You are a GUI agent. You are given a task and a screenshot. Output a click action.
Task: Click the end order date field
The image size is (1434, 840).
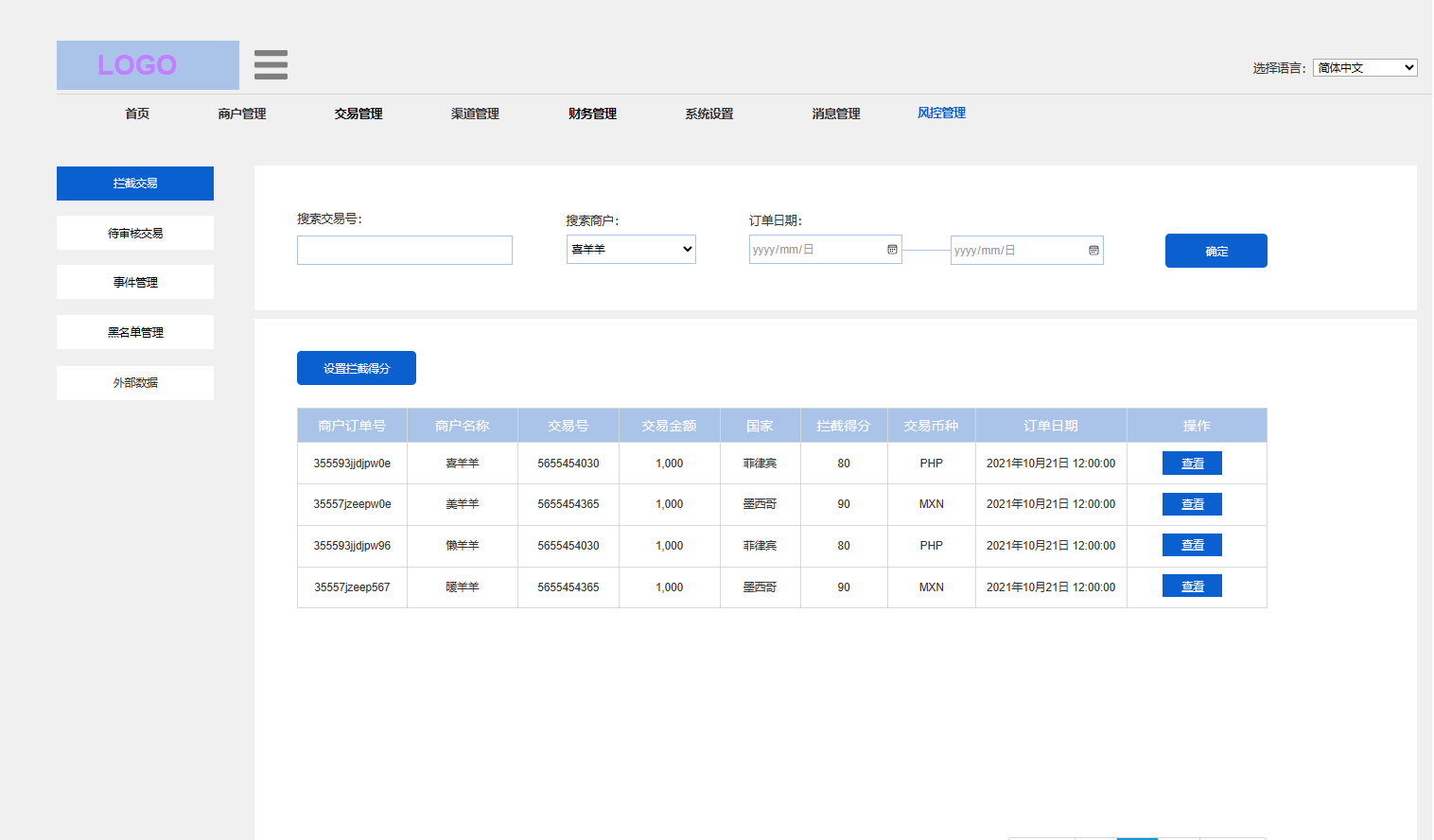pyautogui.click(x=1027, y=251)
